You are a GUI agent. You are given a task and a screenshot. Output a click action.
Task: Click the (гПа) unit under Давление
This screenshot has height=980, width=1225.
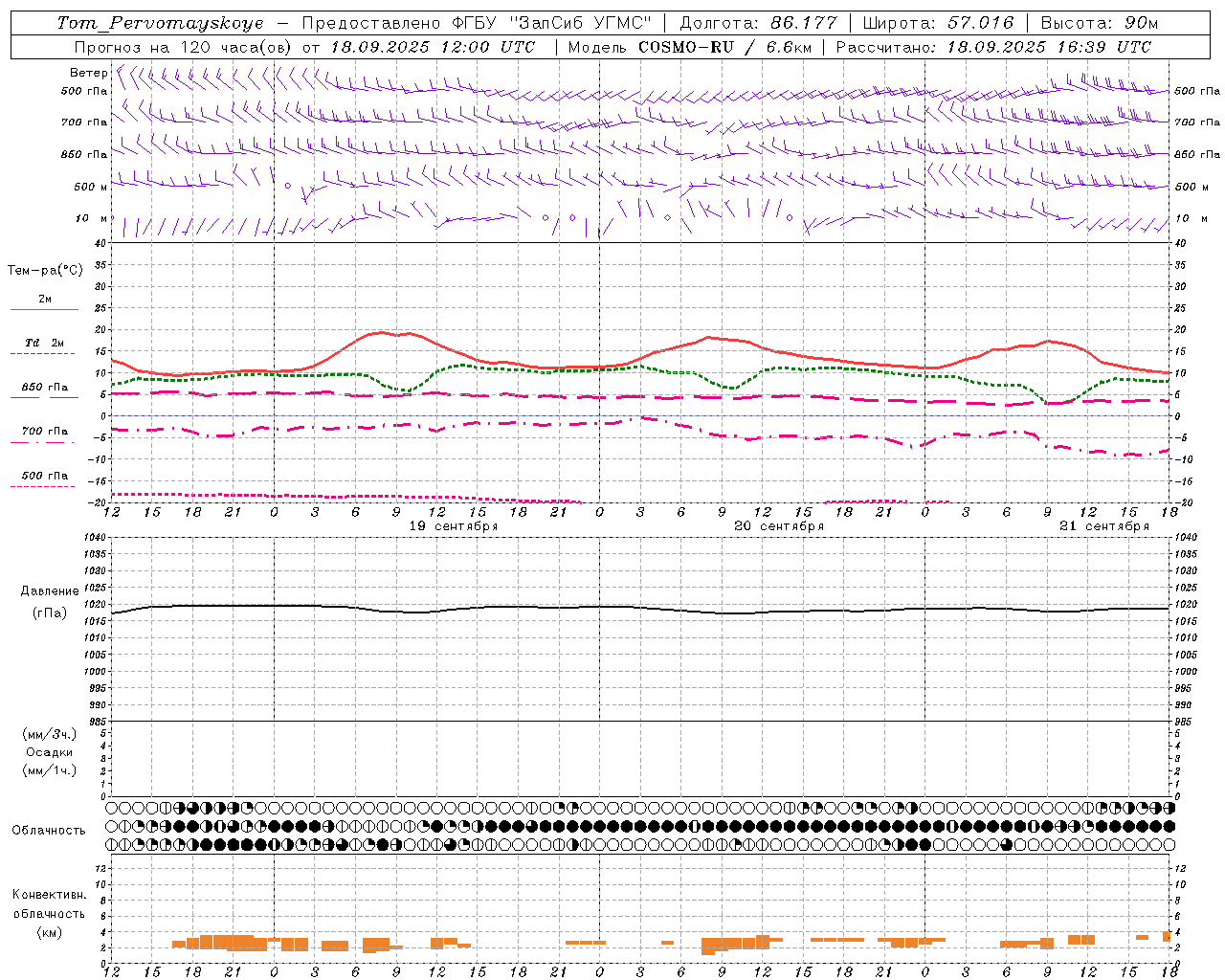pyautogui.click(x=49, y=613)
